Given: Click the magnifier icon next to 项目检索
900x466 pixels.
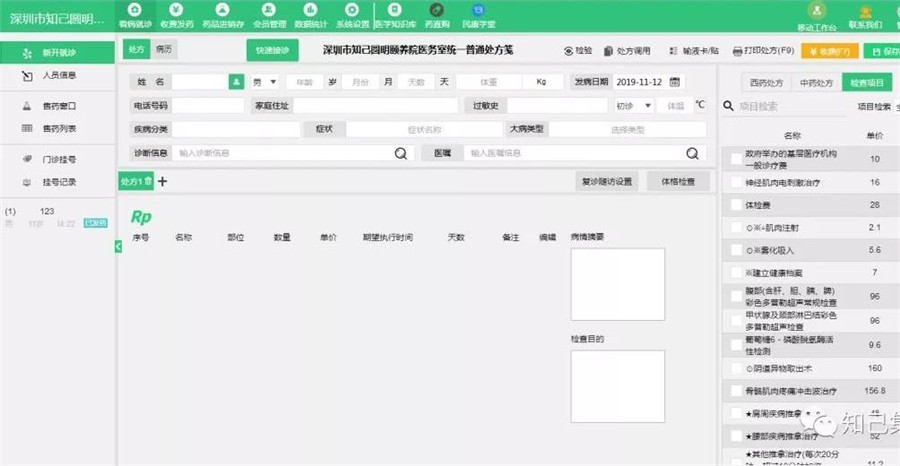Looking at the screenshot, I should pyautogui.click(x=728, y=106).
